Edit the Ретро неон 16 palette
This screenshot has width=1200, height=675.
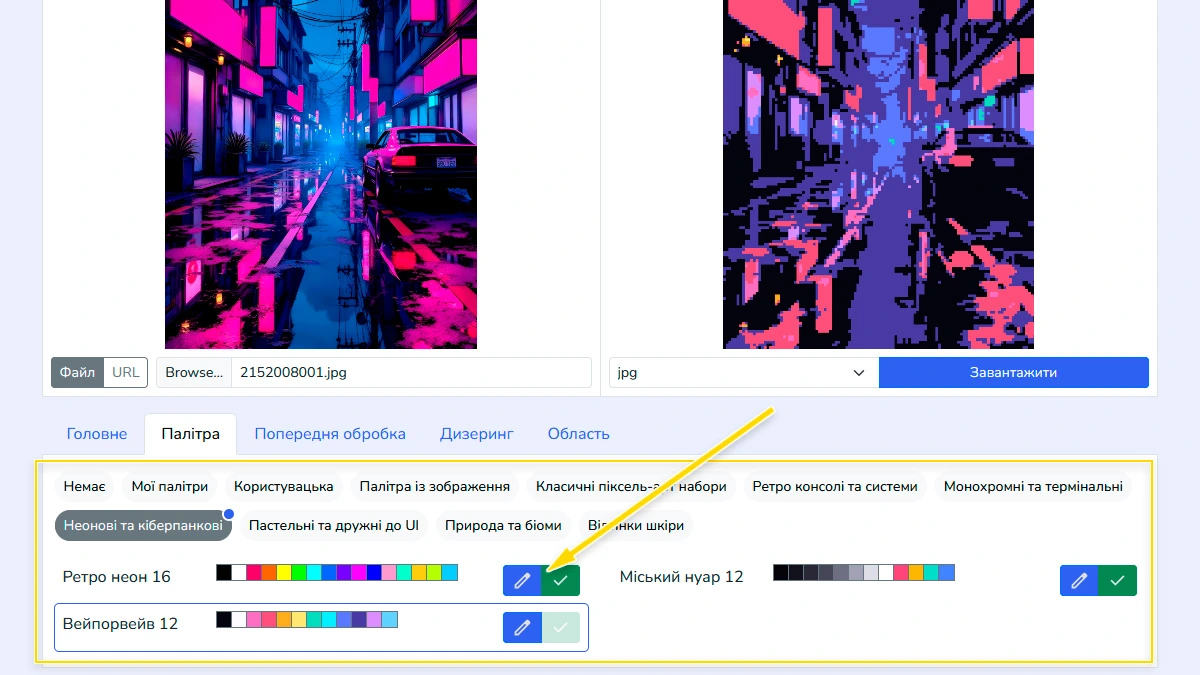click(x=521, y=580)
